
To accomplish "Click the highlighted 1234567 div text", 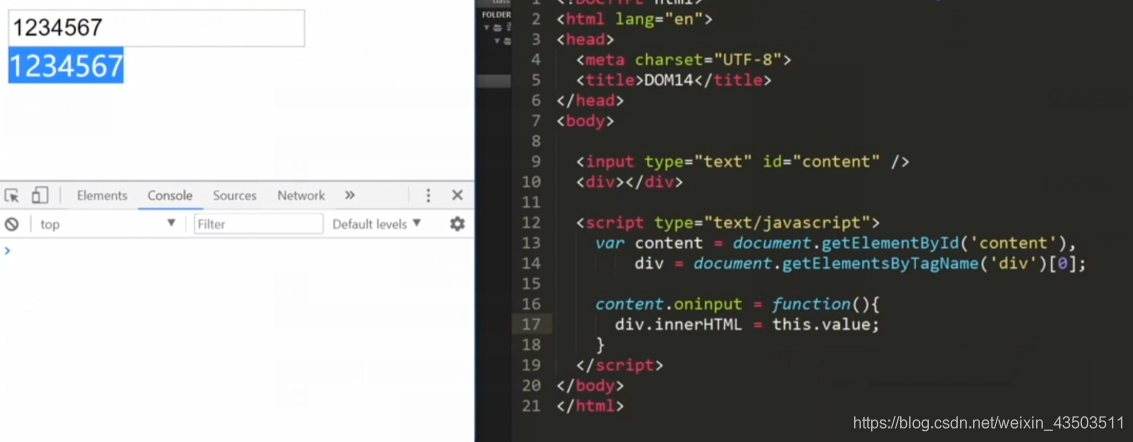I will click(x=66, y=66).
